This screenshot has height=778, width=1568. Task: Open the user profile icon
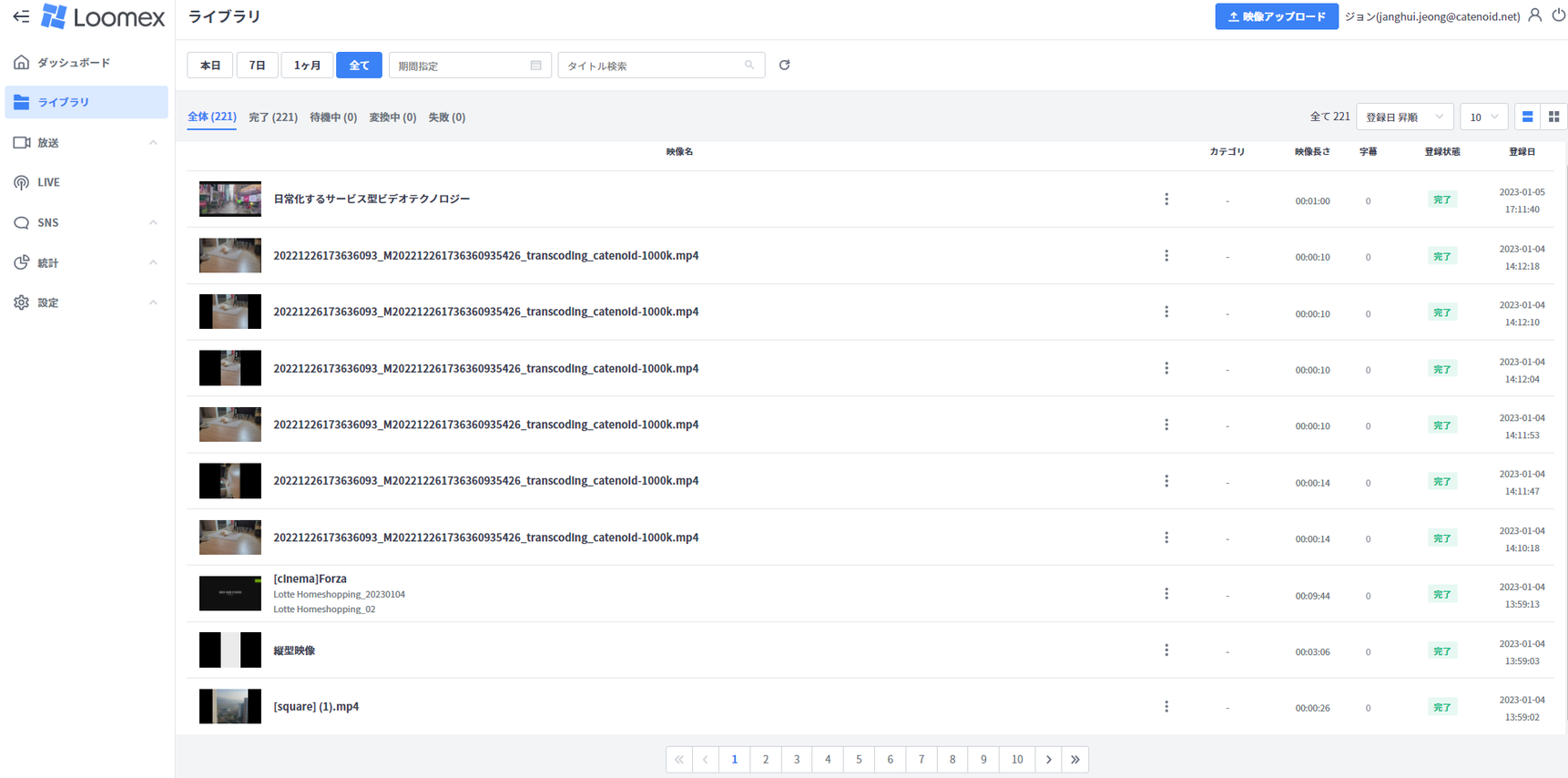point(1534,15)
